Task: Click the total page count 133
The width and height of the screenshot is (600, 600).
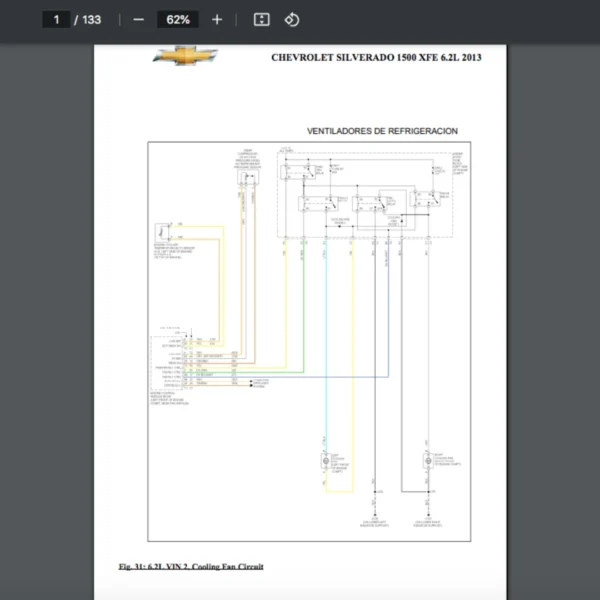Action: 91,19
